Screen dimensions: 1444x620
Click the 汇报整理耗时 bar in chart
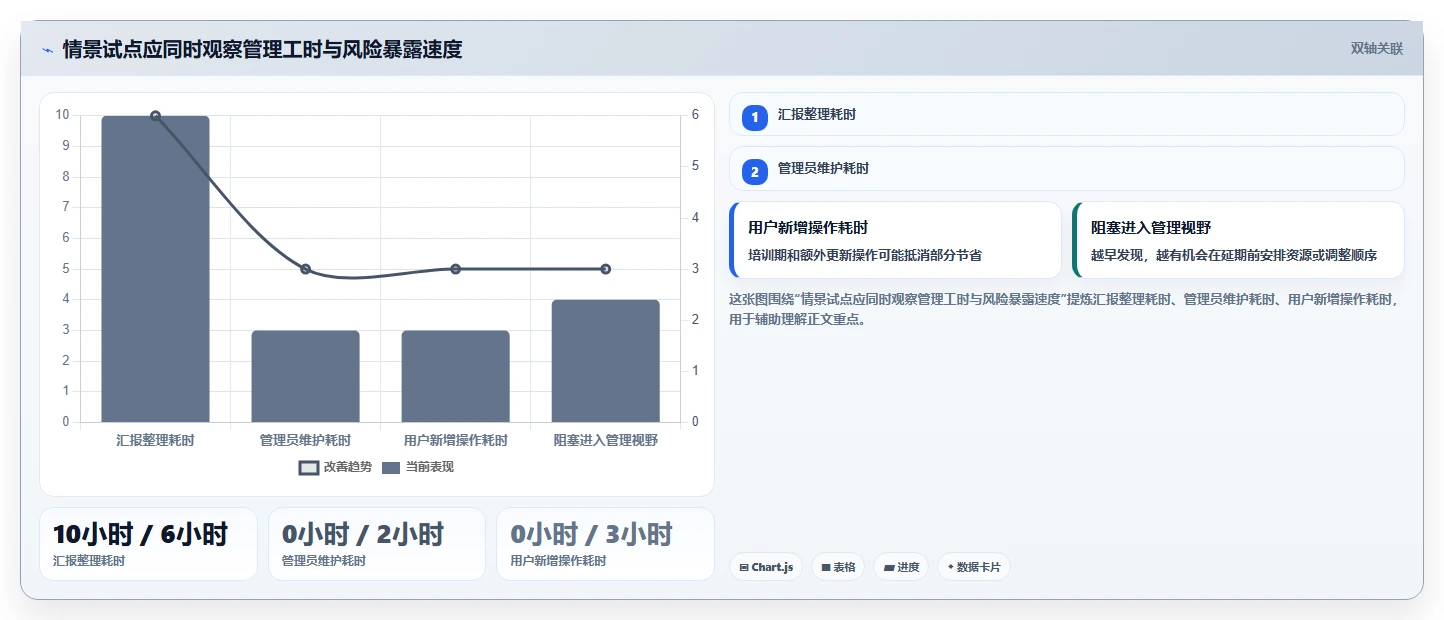point(155,269)
